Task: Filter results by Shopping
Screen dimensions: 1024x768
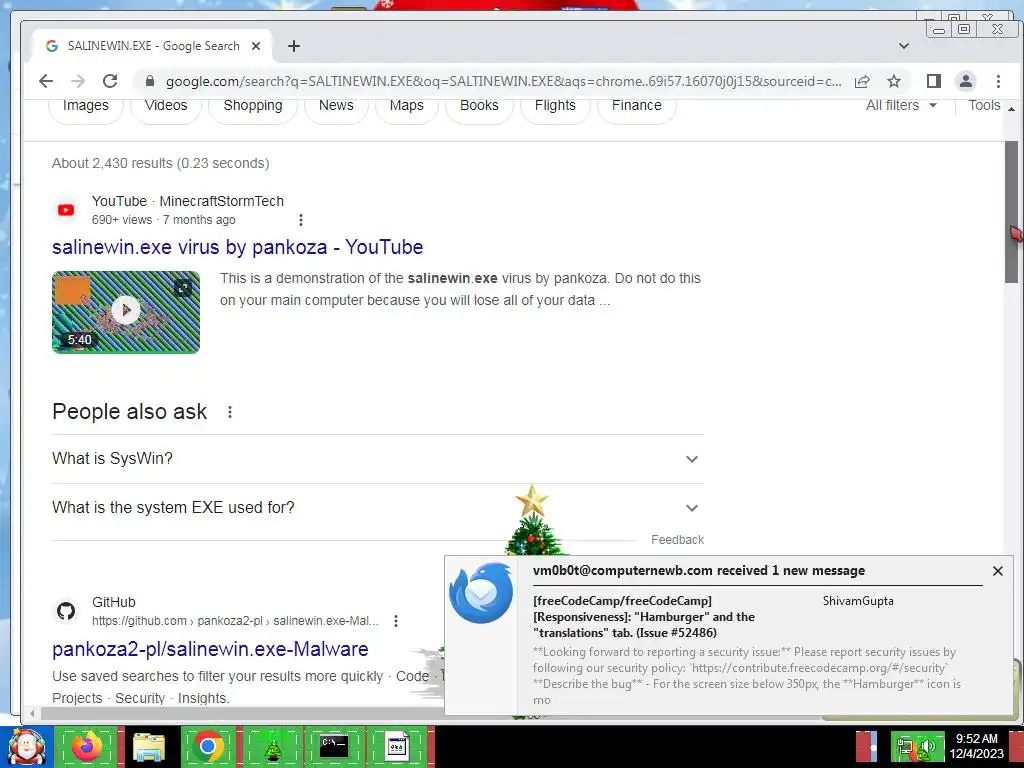Action: (253, 106)
